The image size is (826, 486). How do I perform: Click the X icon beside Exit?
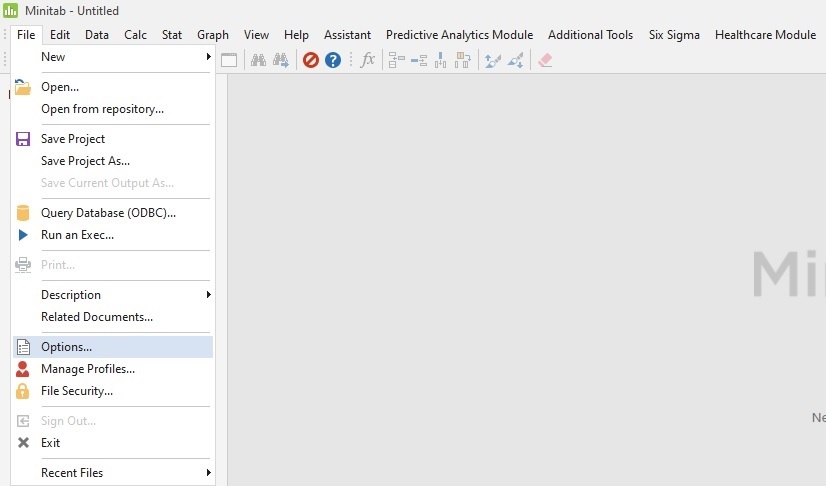pyautogui.click(x=23, y=443)
